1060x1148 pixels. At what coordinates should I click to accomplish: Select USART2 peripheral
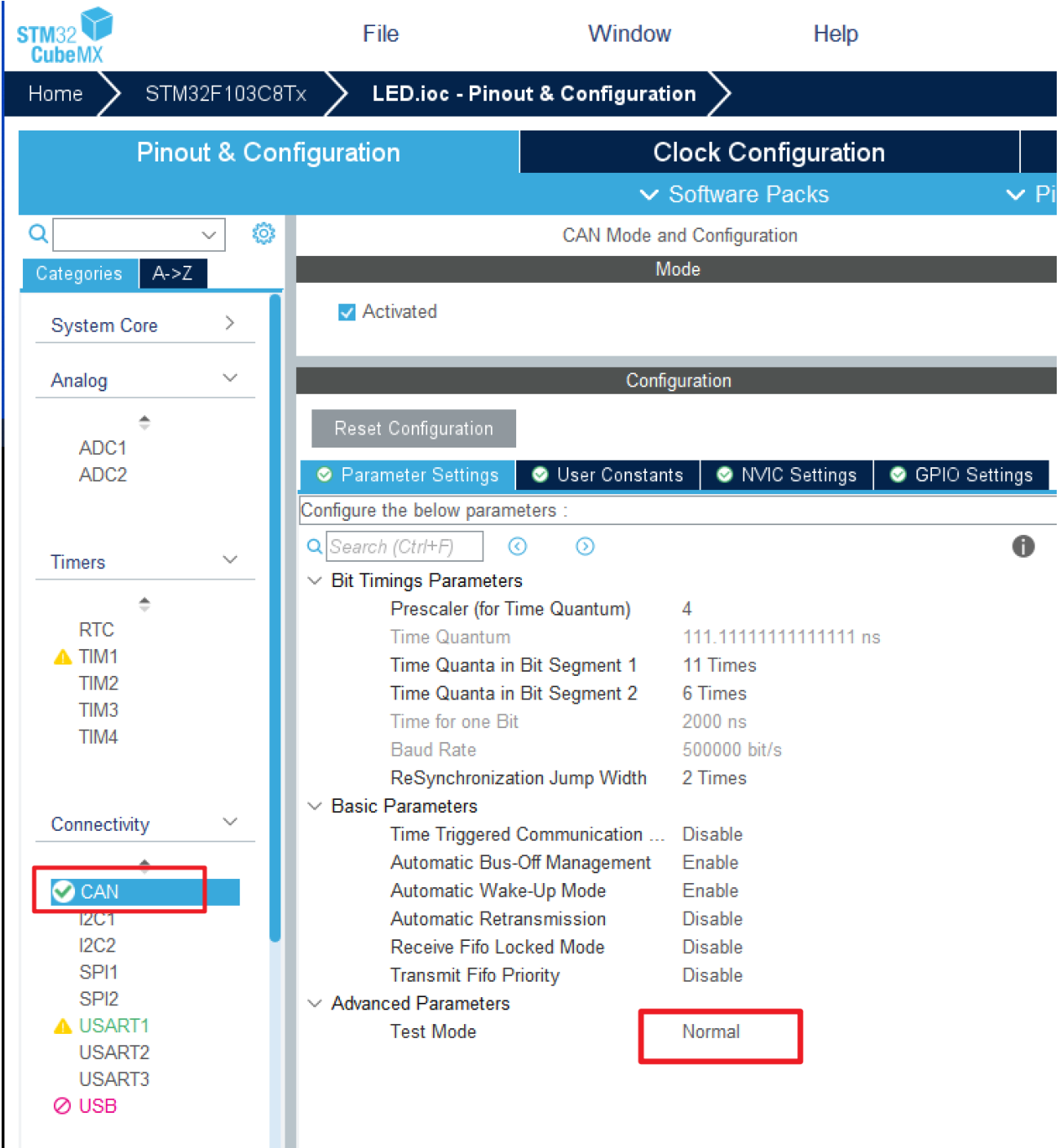coord(114,1053)
